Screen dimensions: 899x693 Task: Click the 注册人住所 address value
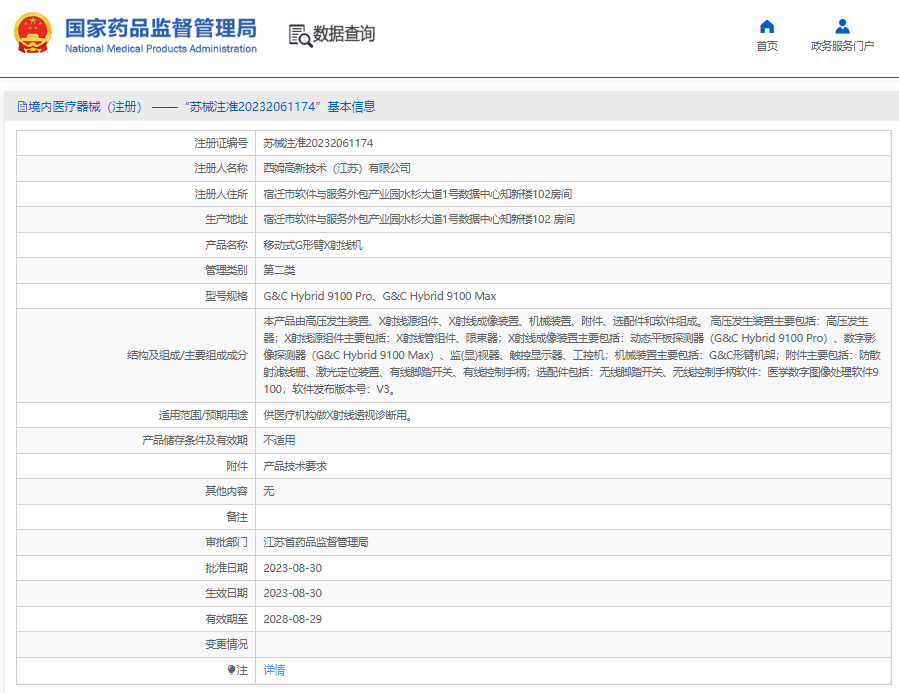(417, 194)
